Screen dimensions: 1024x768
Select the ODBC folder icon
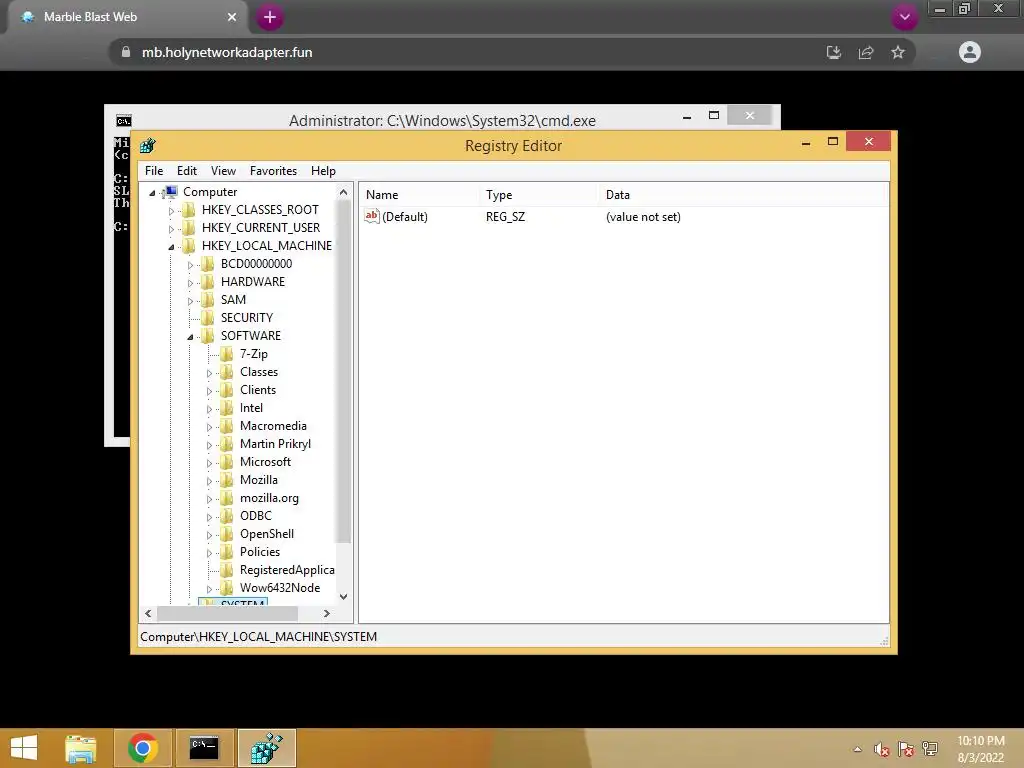pos(227,516)
